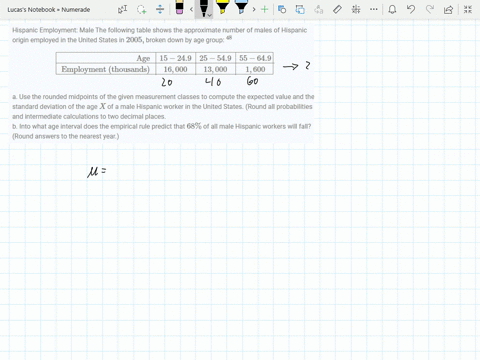Undo the last action
This screenshot has width=480, height=360.
point(411,9)
